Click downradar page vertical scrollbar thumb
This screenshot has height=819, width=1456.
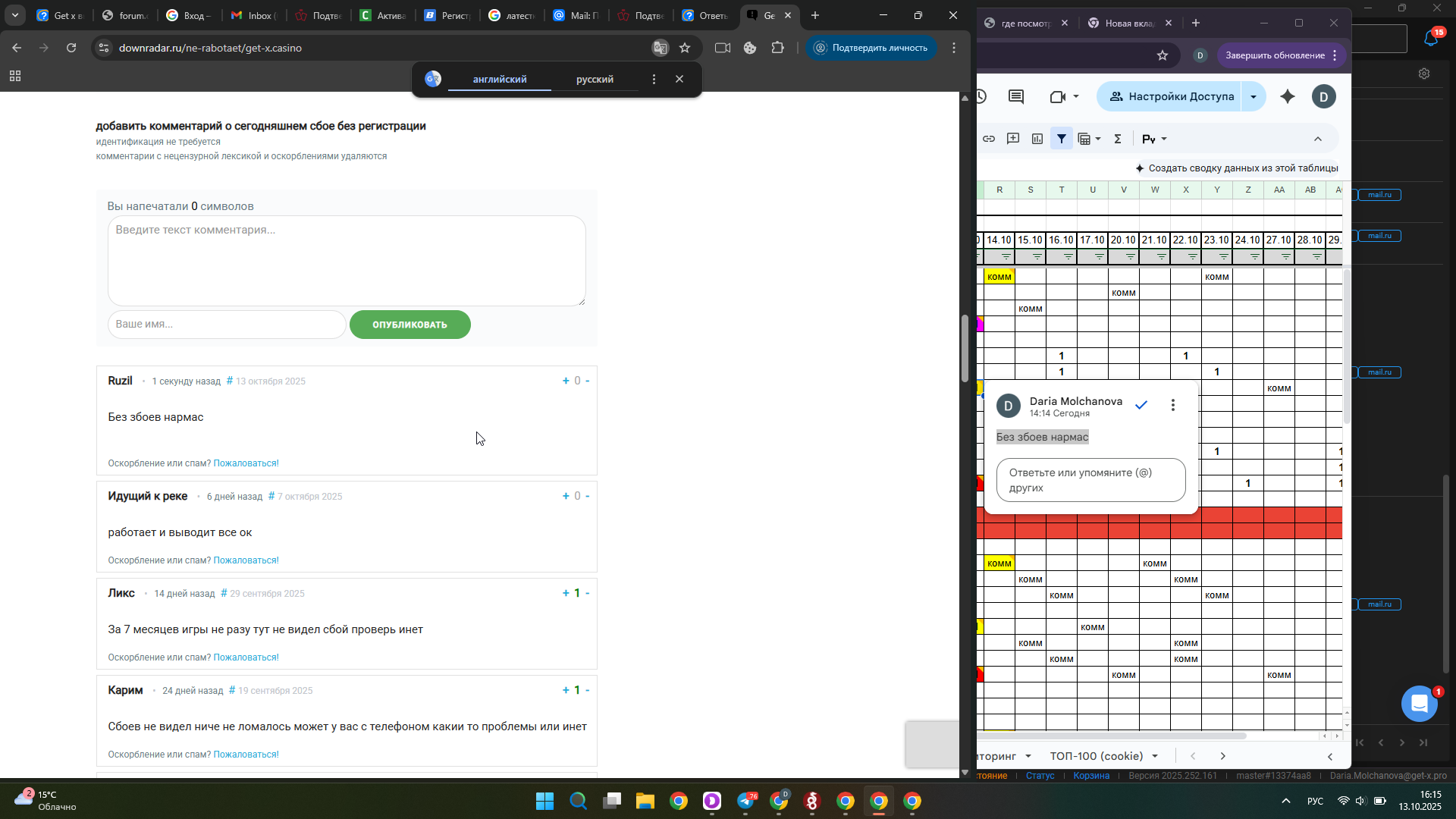click(x=965, y=349)
